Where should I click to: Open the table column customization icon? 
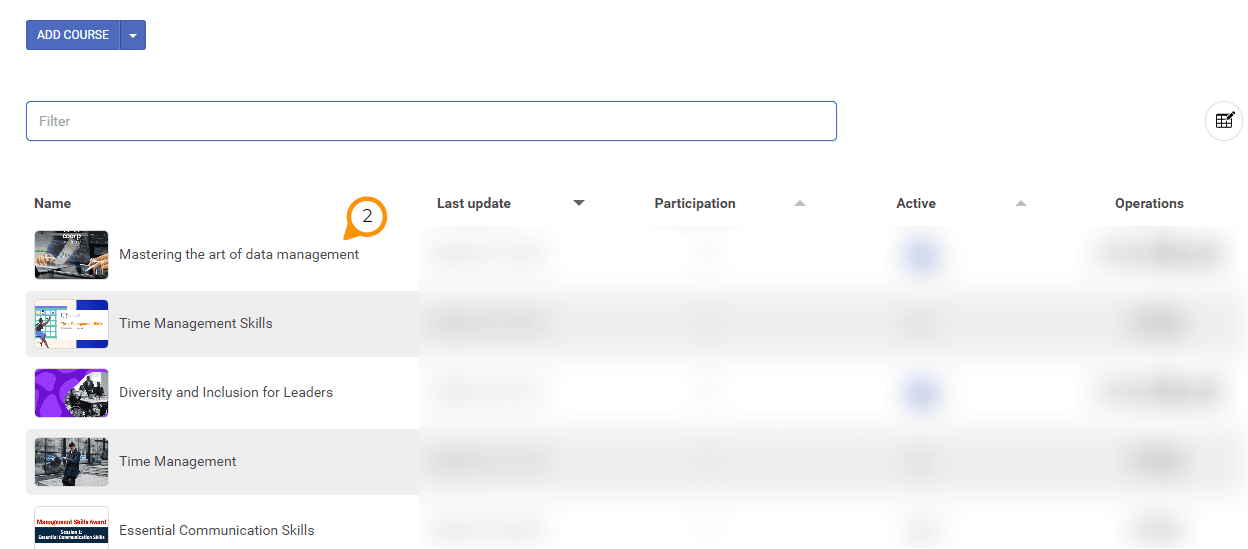(x=1224, y=121)
